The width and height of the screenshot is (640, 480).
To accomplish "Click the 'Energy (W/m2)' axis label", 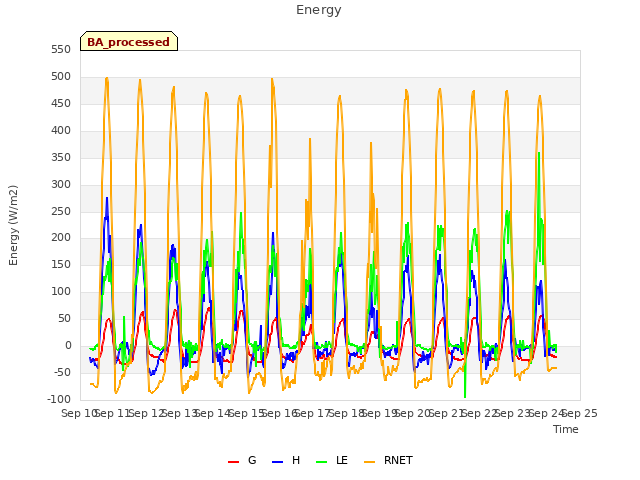I will pyautogui.click(x=13, y=225).
